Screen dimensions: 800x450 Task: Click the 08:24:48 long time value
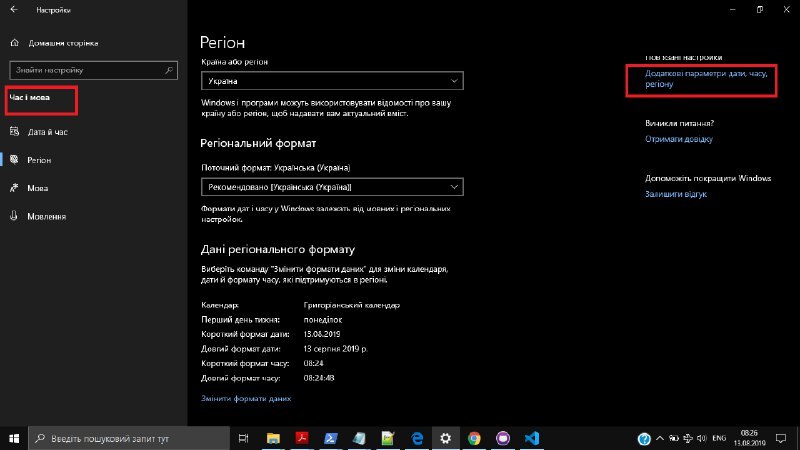319,378
